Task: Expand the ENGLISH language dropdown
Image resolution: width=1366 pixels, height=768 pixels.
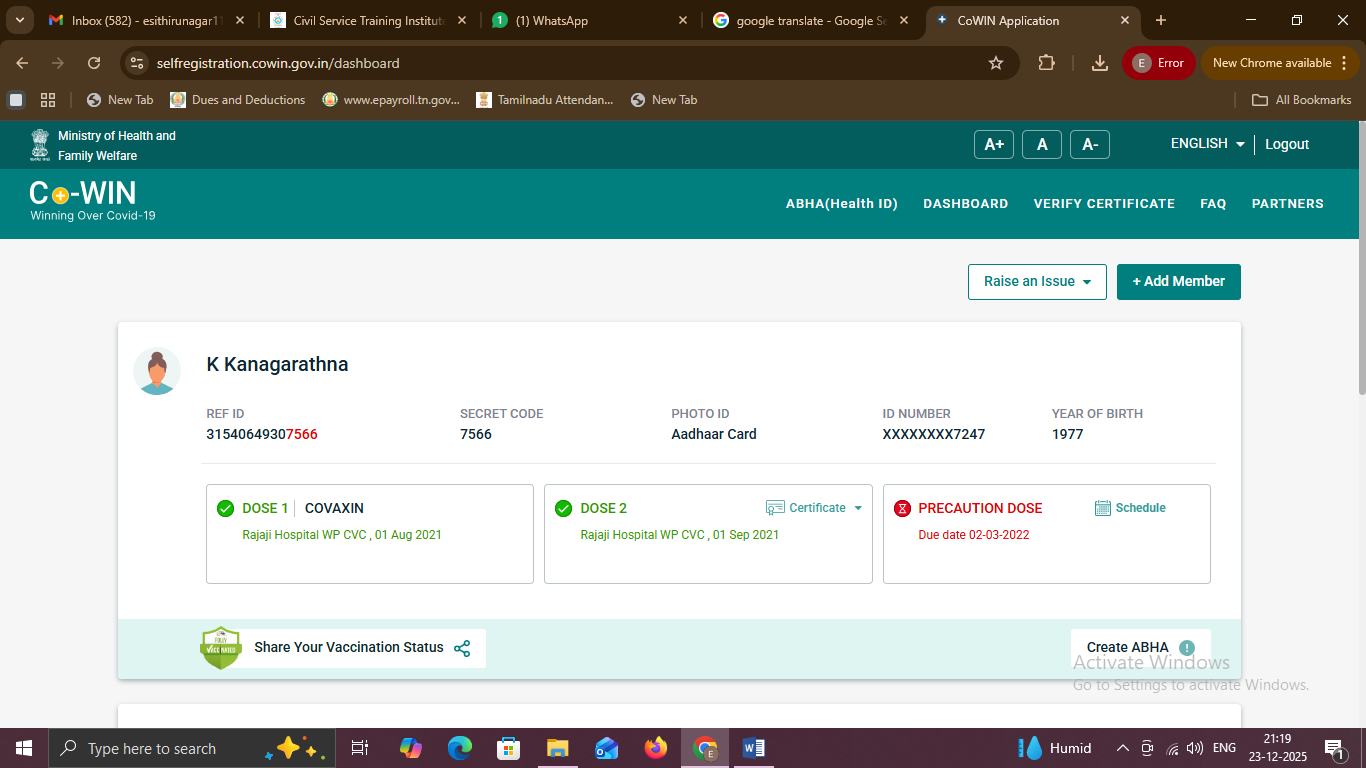Action: coord(1208,144)
